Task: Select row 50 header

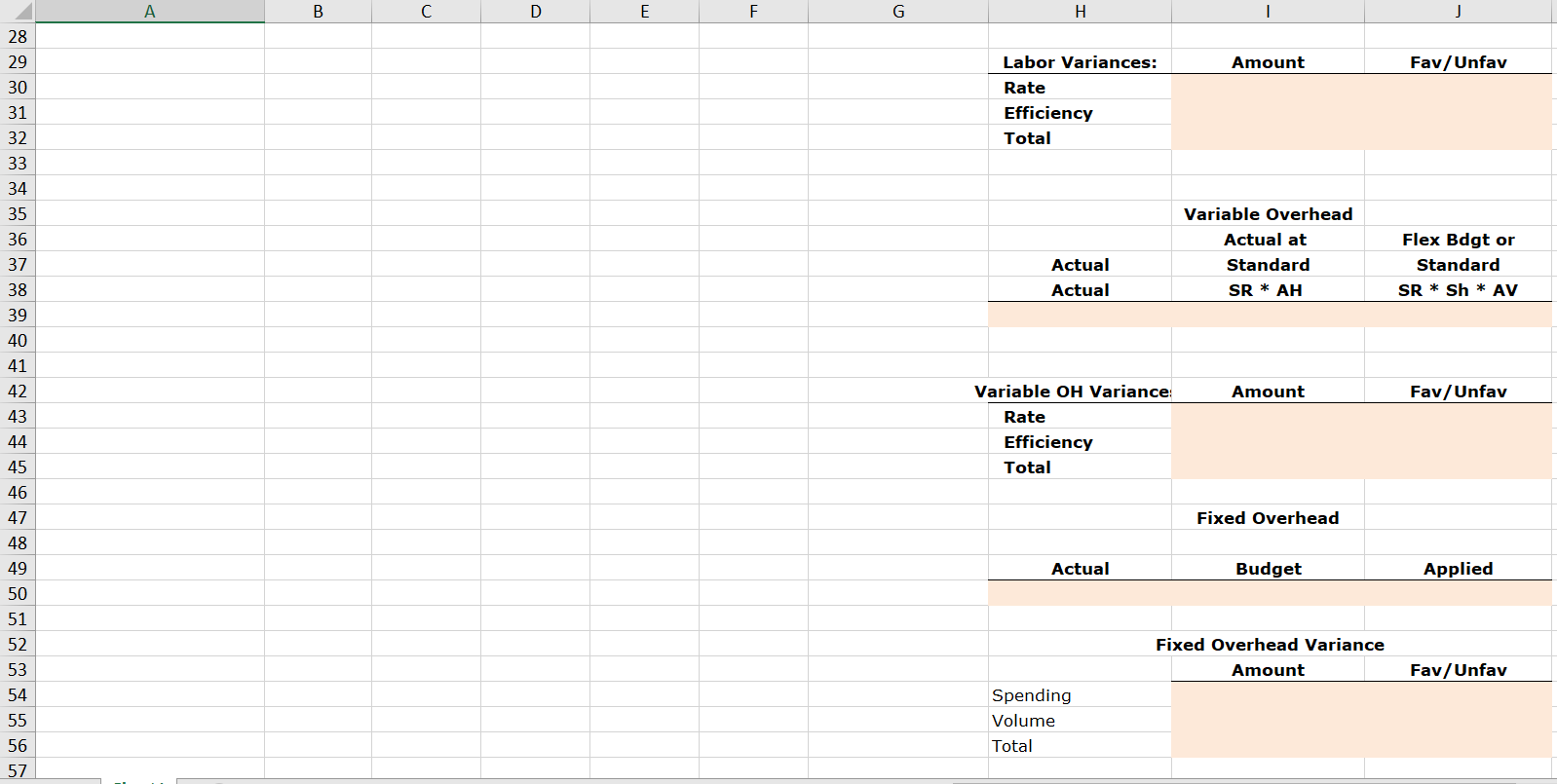Action: [18, 594]
